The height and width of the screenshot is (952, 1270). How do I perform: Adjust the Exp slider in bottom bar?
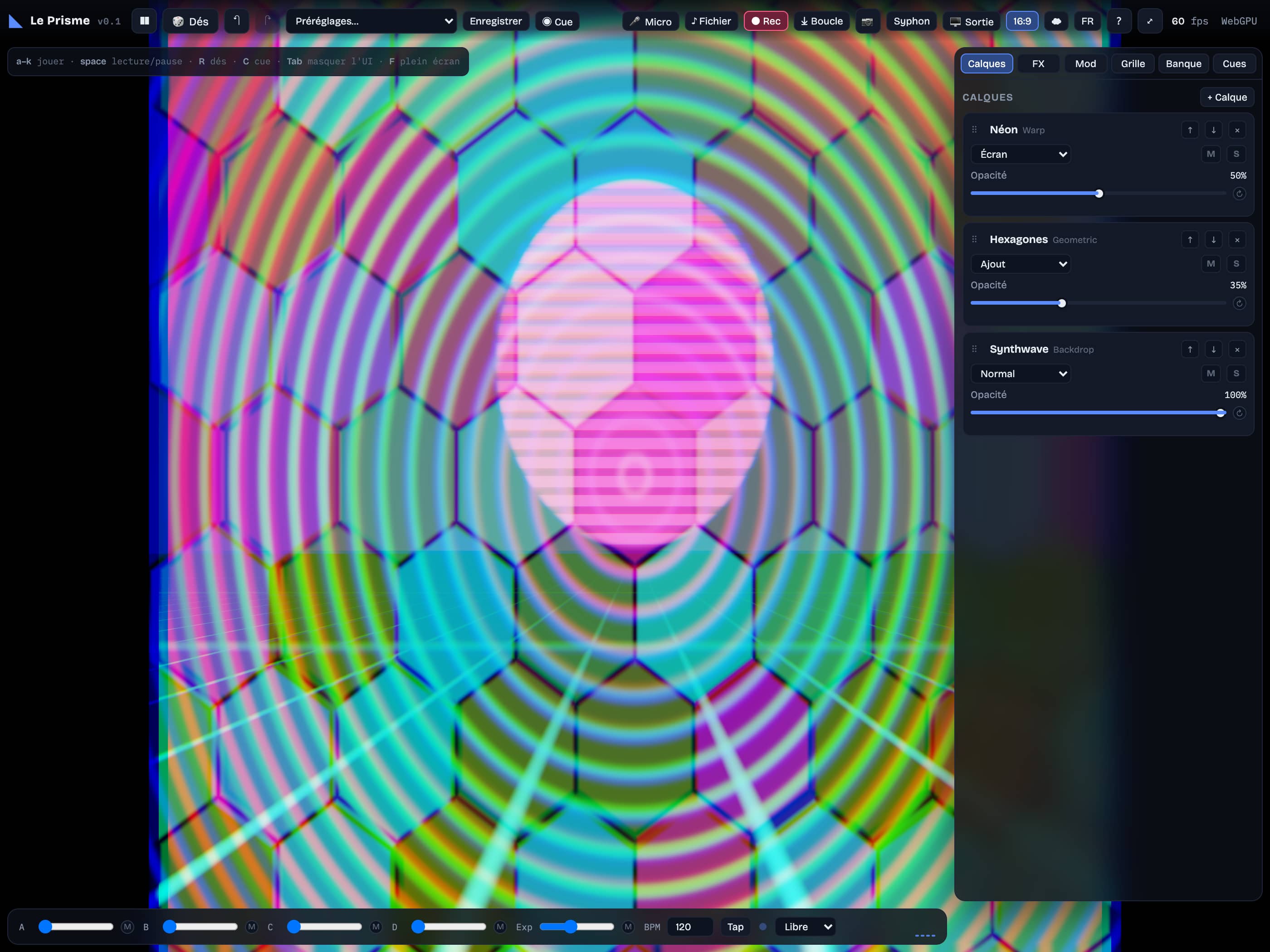pos(576,927)
